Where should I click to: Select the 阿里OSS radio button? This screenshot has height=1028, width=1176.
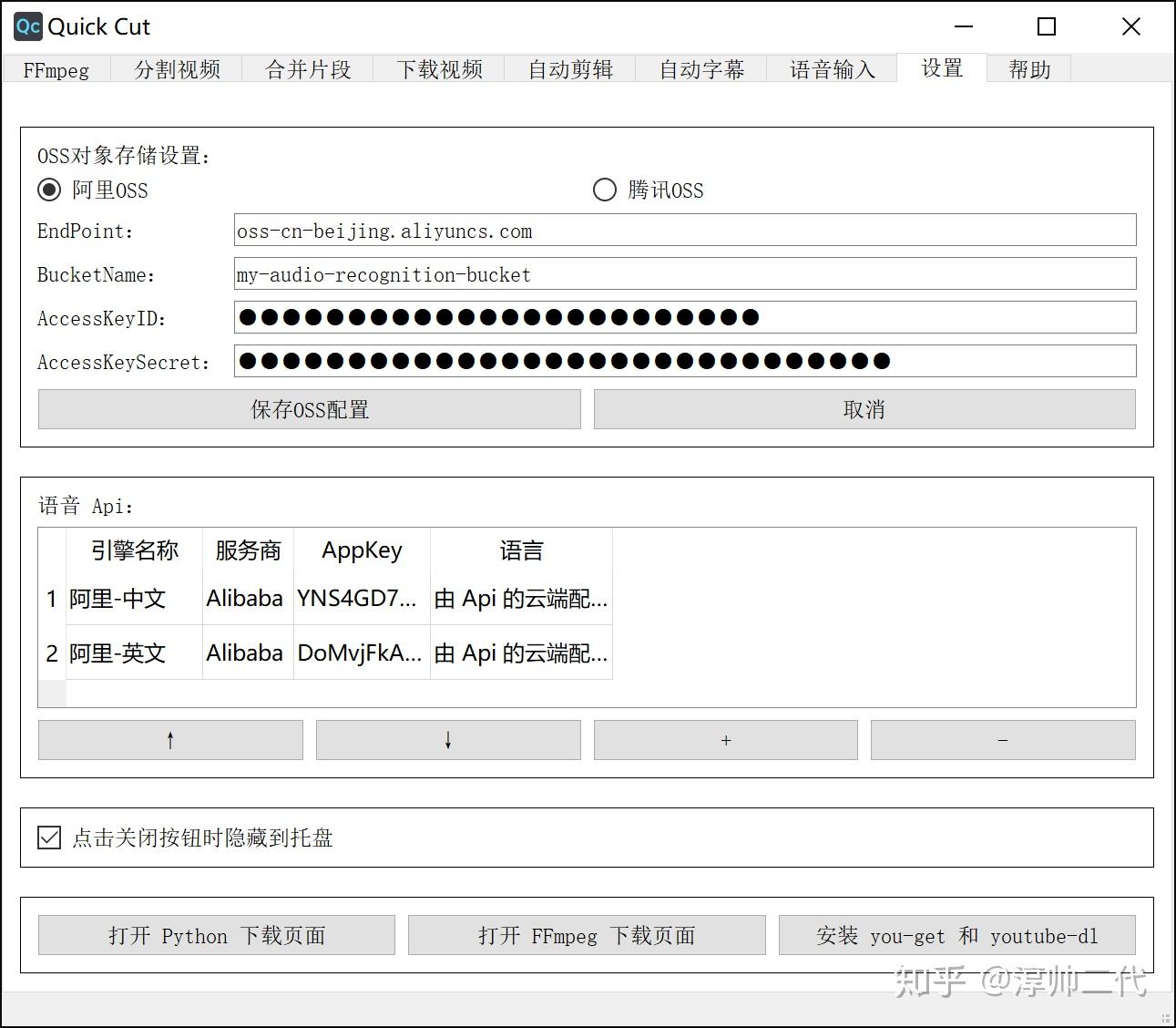click(x=48, y=190)
